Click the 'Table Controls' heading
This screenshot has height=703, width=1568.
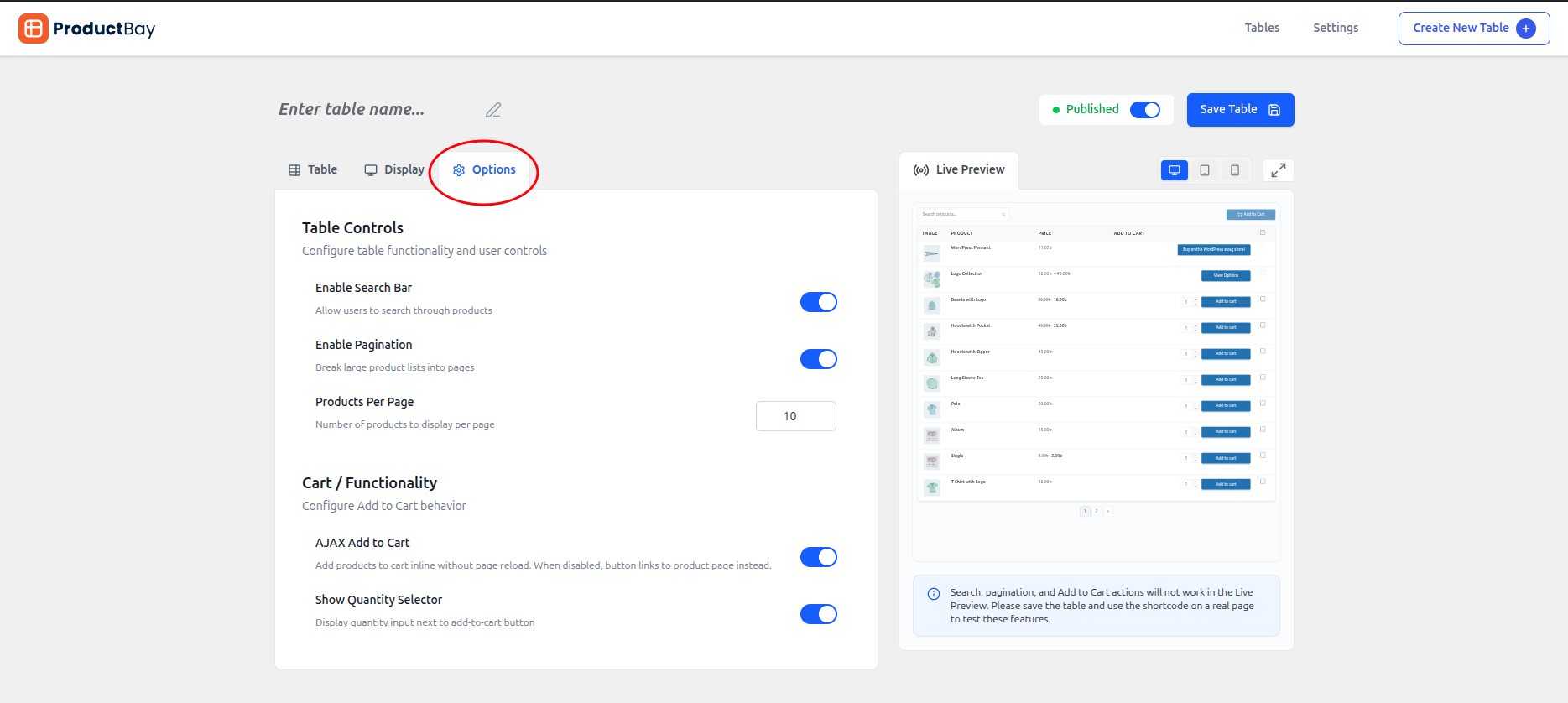[352, 228]
